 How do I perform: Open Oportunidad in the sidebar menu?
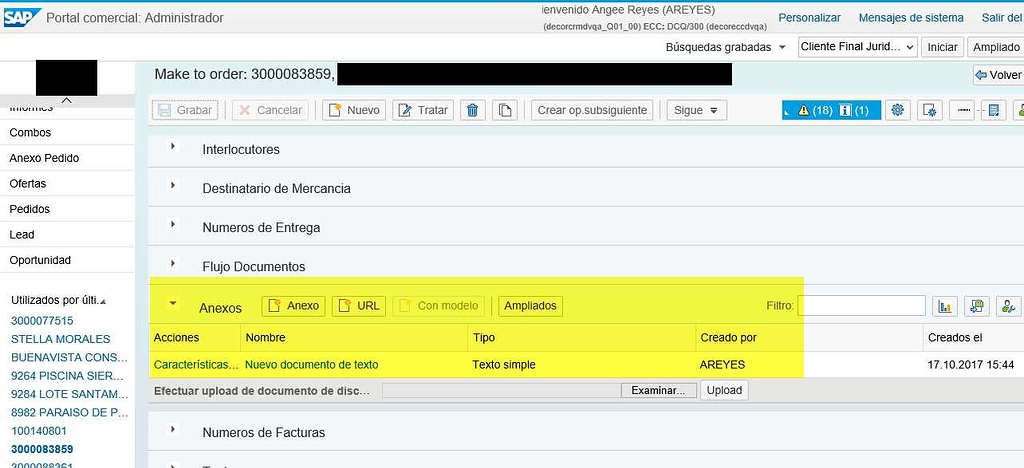[x=40, y=260]
